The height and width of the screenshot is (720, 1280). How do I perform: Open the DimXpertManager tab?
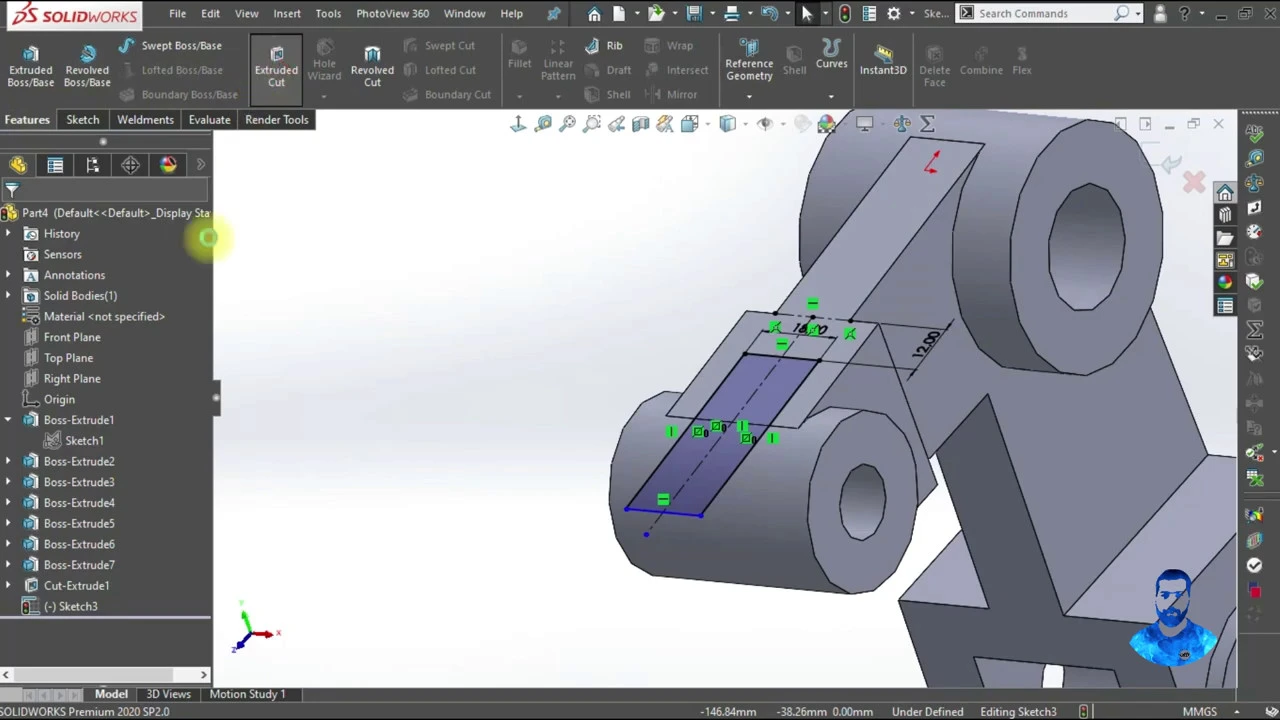click(131, 165)
